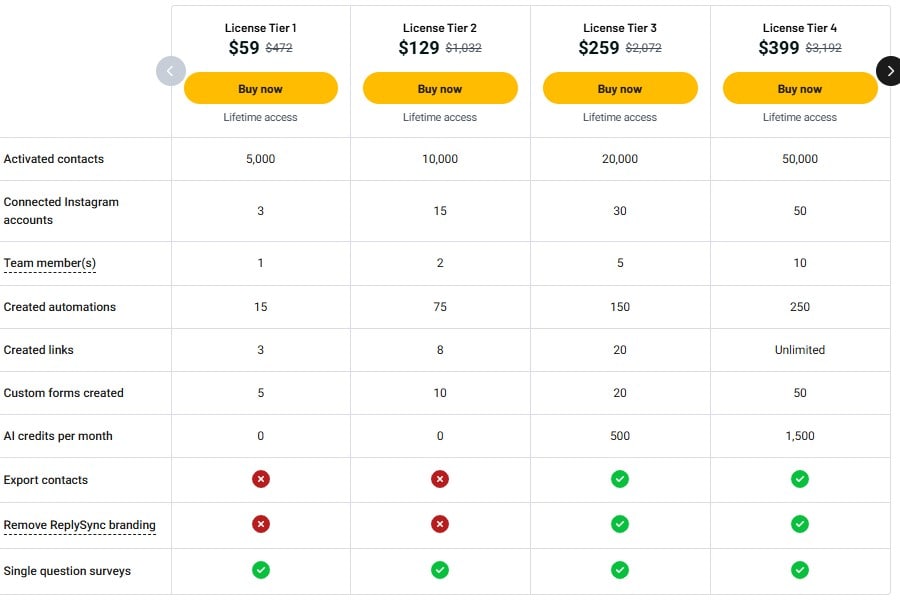Image resolution: width=900 pixels, height=604 pixels.
Task: Select the License Tier 3 column header
Action: coord(620,28)
